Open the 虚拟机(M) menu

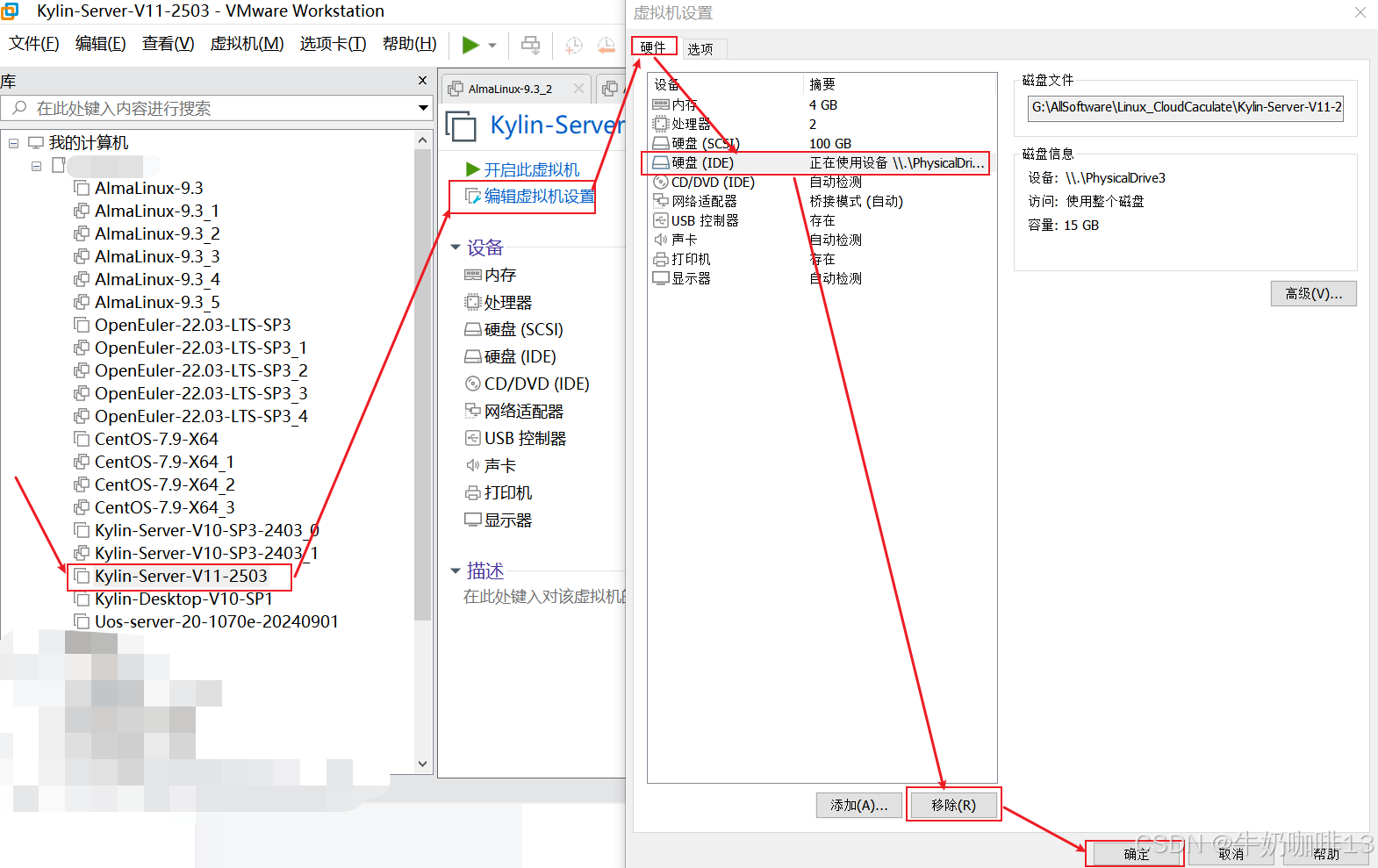click(x=248, y=44)
